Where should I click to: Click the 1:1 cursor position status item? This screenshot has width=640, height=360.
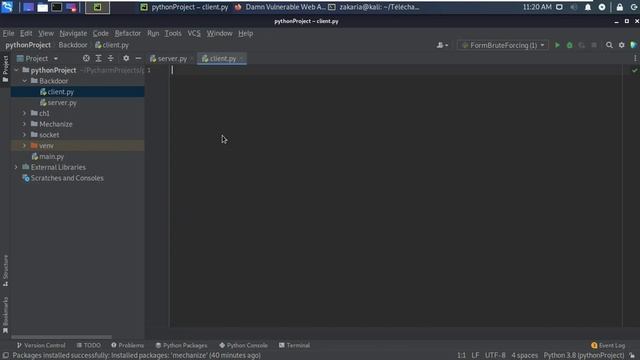[461, 356]
